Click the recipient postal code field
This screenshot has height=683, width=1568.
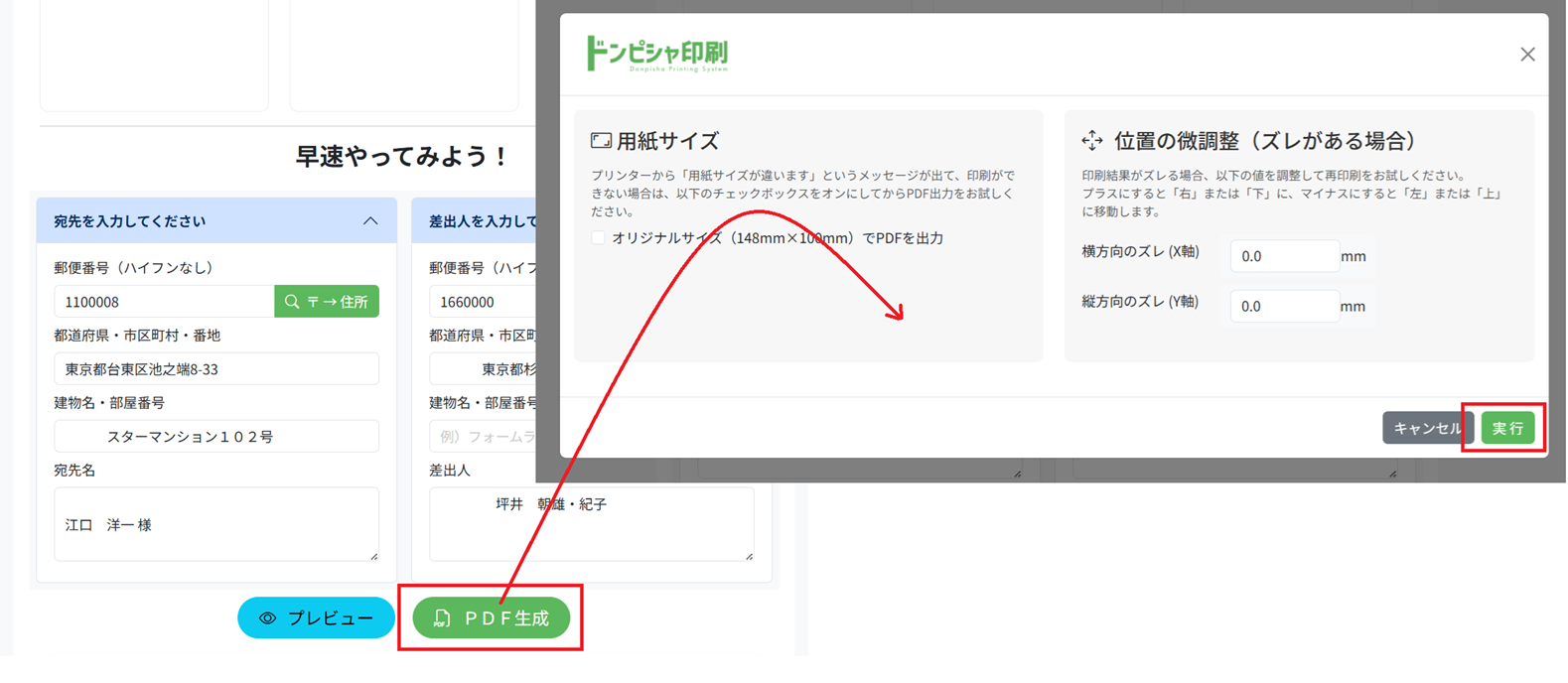(x=164, y=302)
